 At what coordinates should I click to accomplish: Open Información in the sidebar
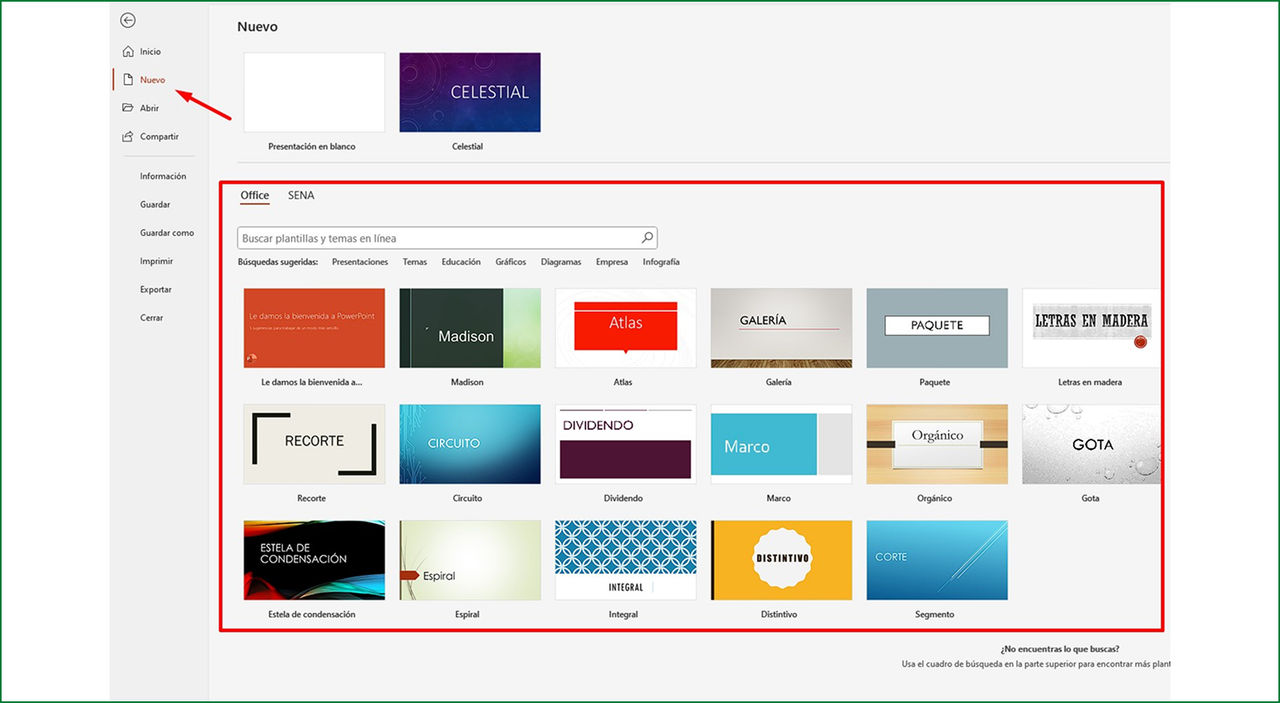coord(163,177)
